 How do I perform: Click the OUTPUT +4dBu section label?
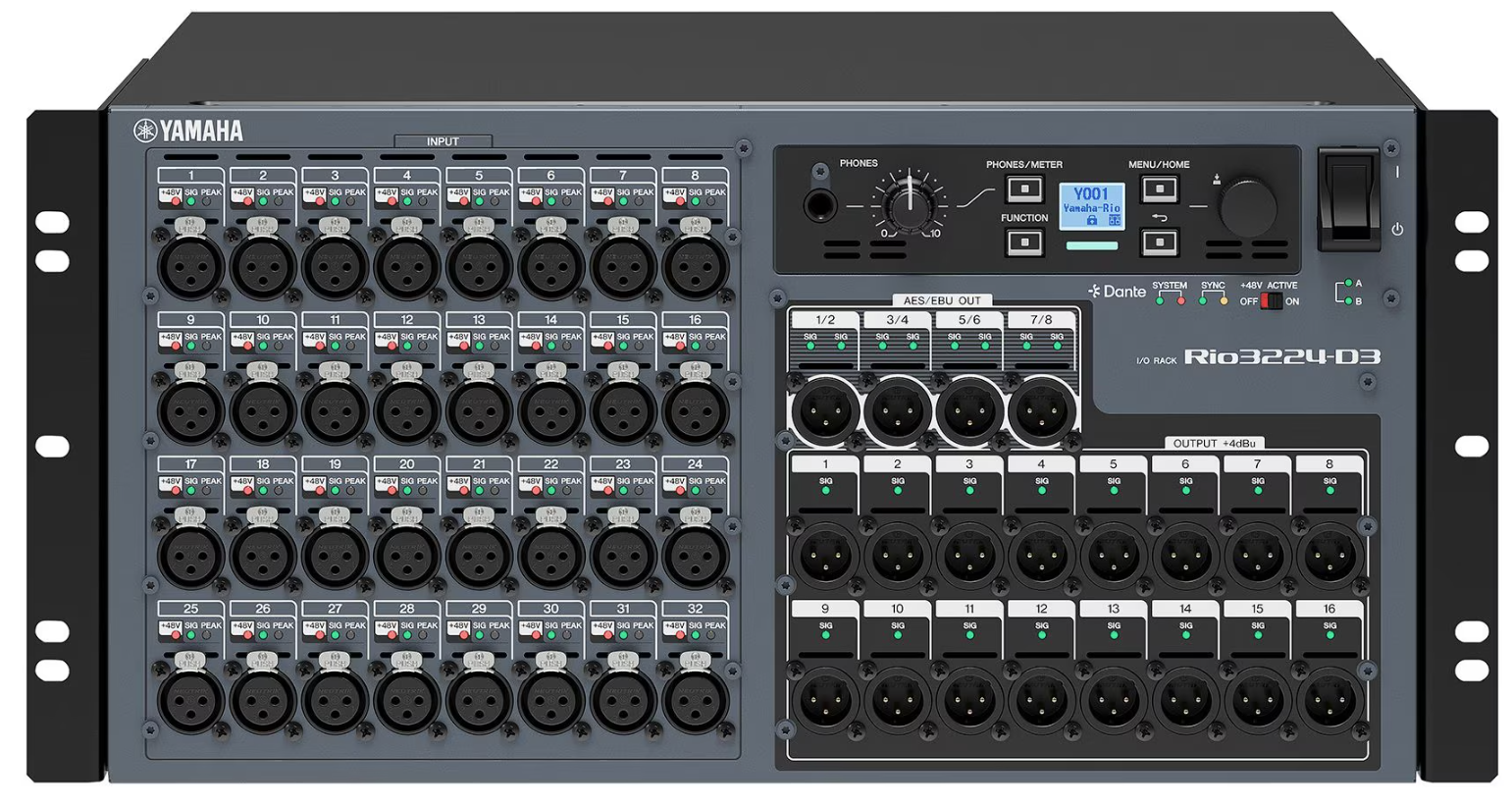click(1214, 444)
